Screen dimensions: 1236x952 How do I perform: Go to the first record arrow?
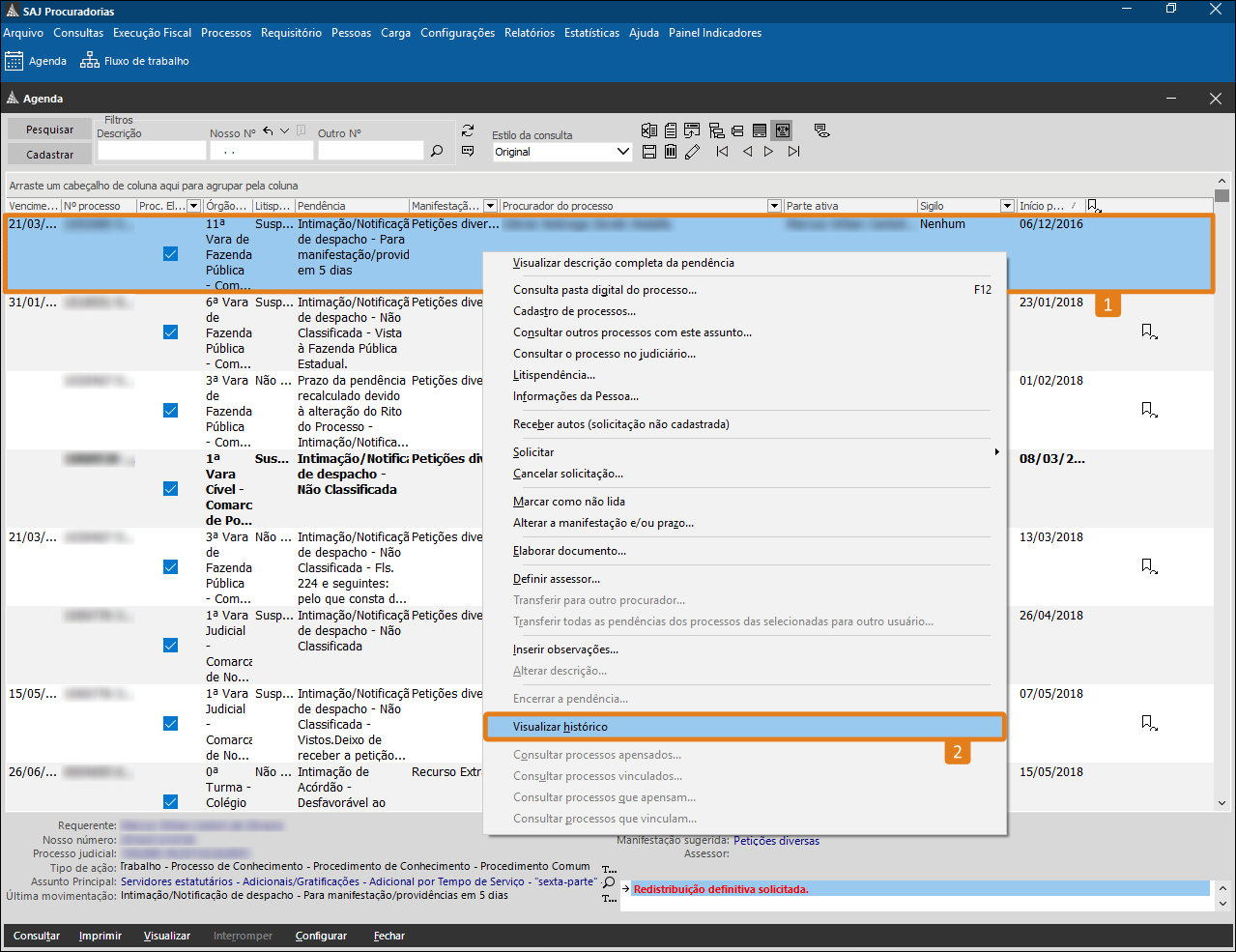722,152
